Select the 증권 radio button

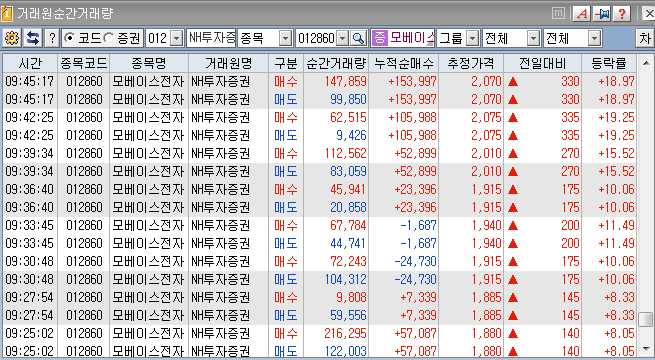click(109, 38)
